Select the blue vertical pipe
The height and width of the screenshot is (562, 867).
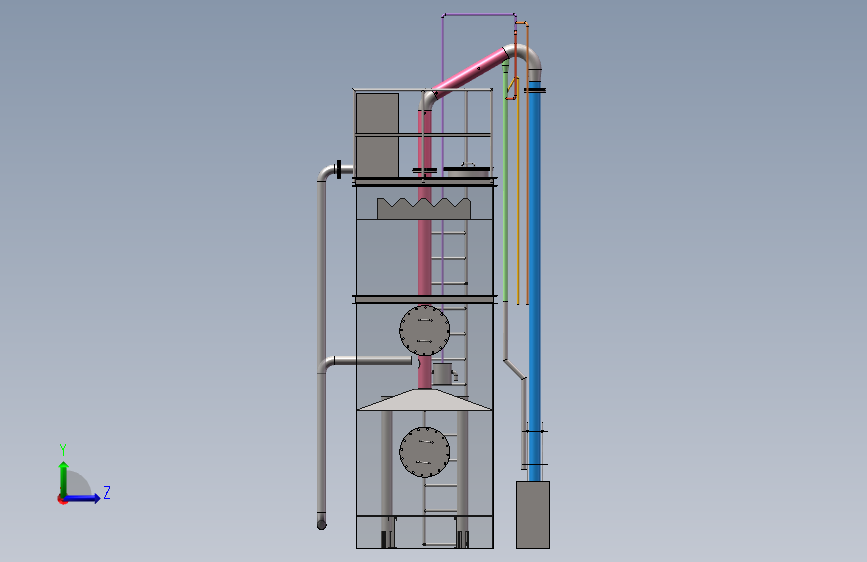pos(534,282)
